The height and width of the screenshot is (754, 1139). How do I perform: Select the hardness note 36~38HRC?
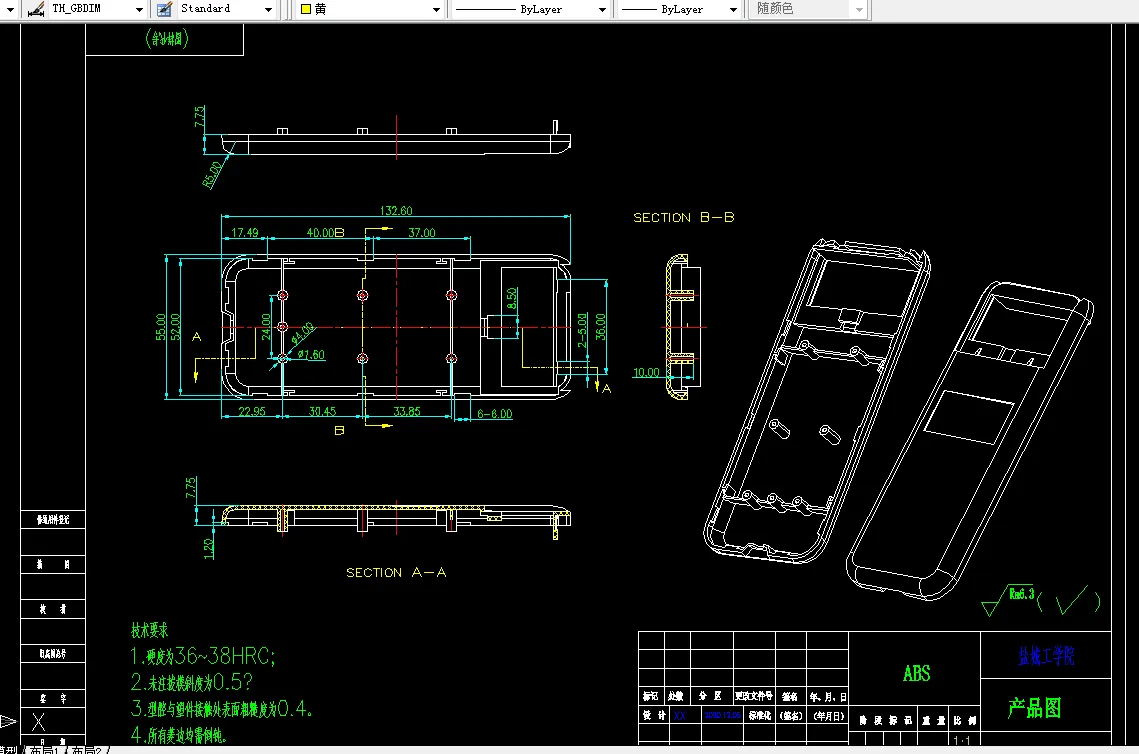point(203,657)
